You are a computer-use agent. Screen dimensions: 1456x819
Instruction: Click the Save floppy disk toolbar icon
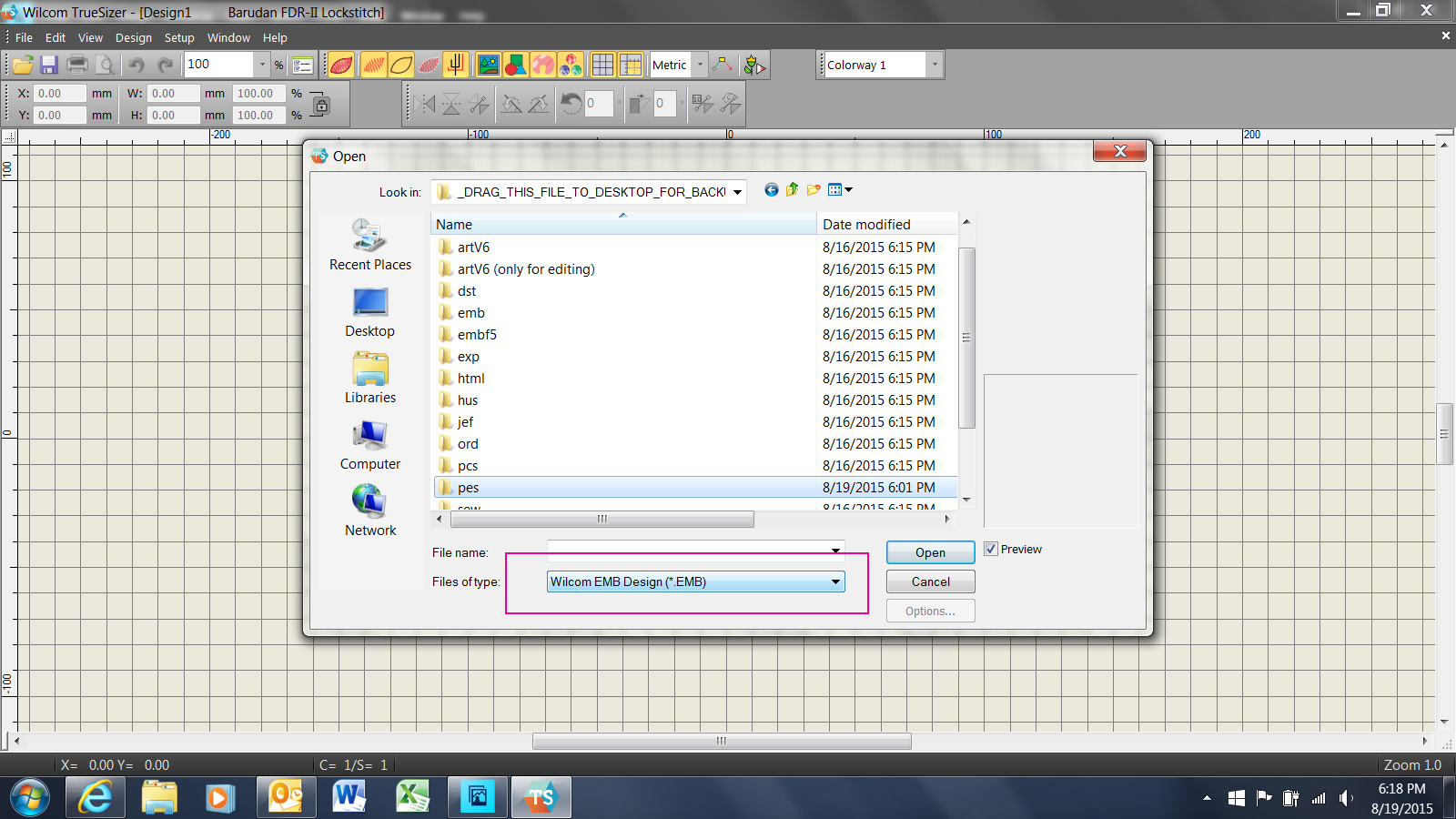coord(49,65)
